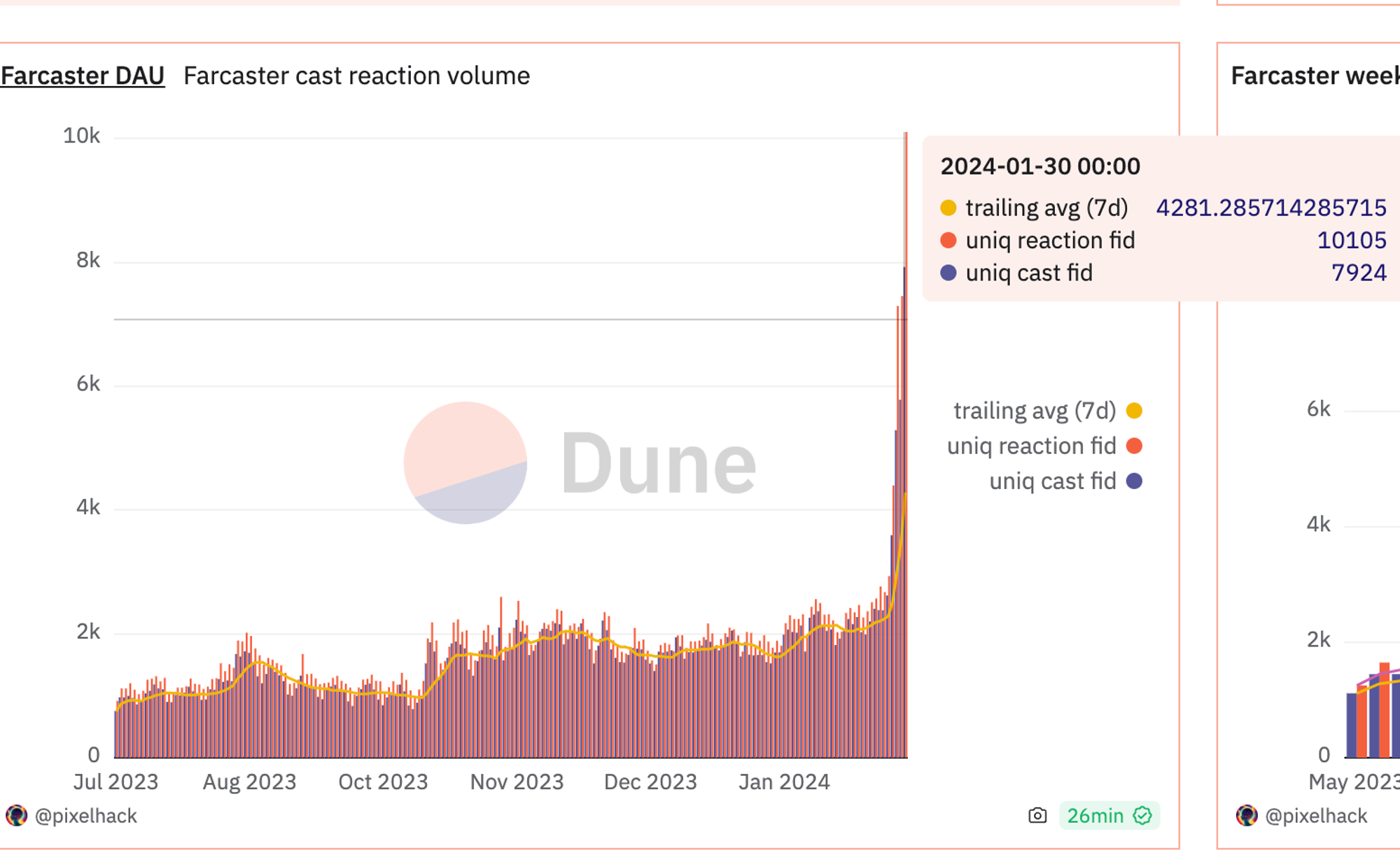
Task: Click the Farcaster weekly chart title
Action: pyautogui.click(x=1315, y=76)
